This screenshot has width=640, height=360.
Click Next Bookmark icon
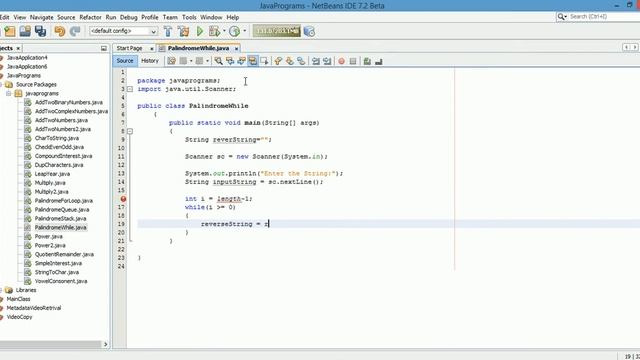289,61
